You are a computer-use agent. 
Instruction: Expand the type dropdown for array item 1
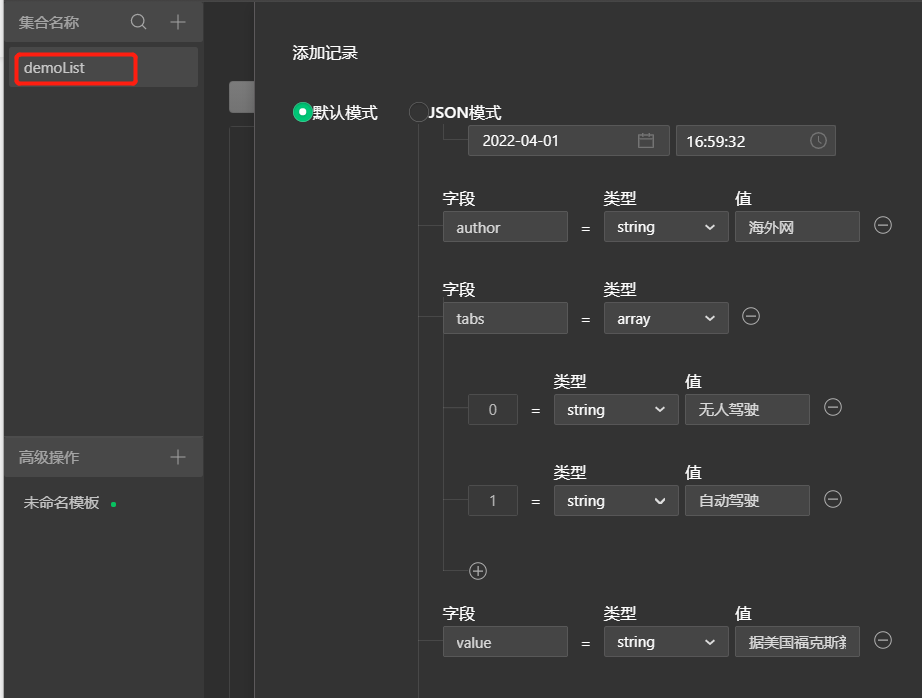click(x=616, y=500)
